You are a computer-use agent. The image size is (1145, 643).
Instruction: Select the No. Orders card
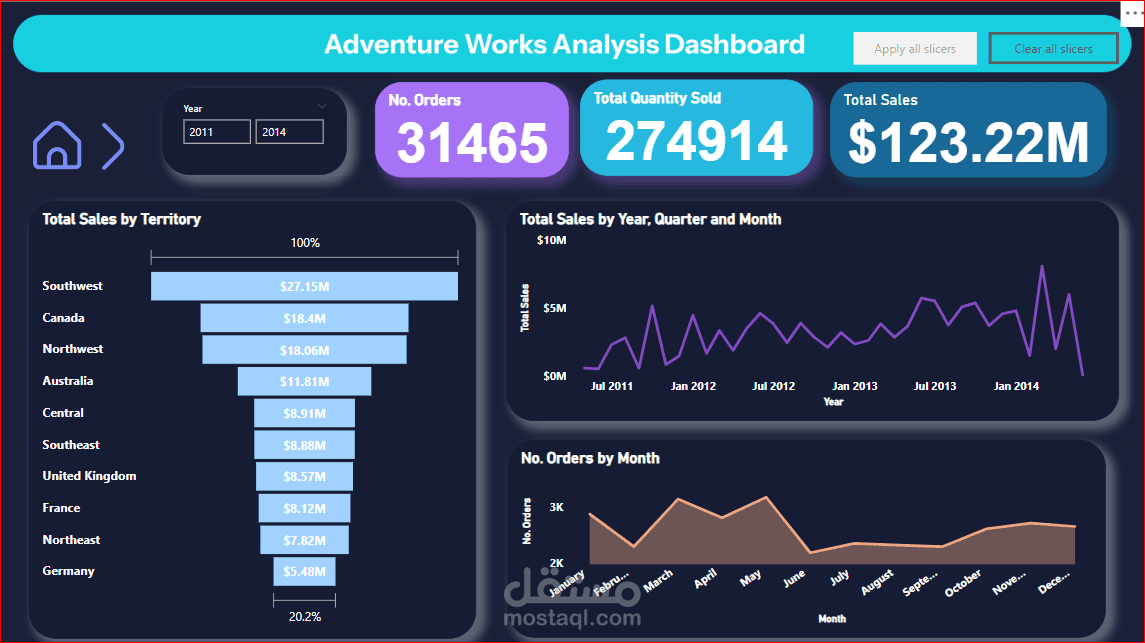(x=472, y=129)
